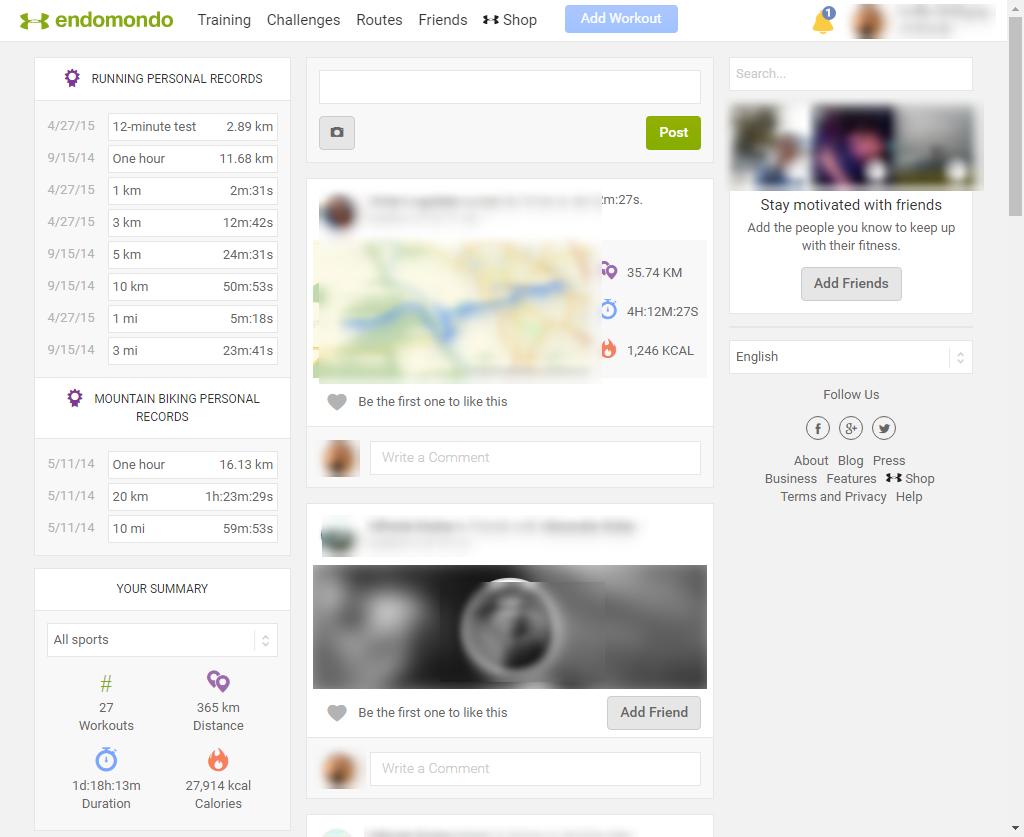Open the Help footer link

[908, 497]
